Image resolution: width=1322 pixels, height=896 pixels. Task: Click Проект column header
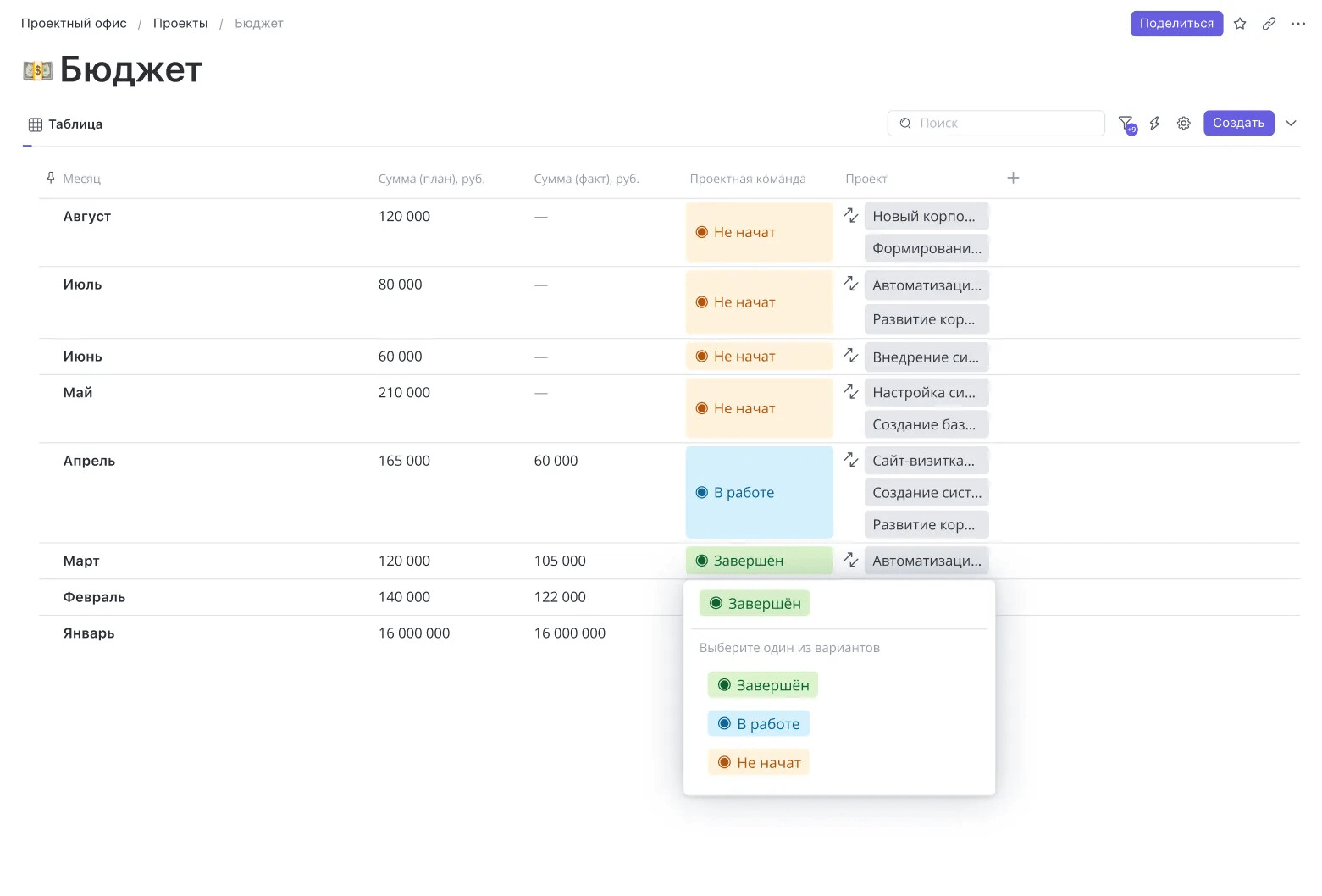click(866, 179)
